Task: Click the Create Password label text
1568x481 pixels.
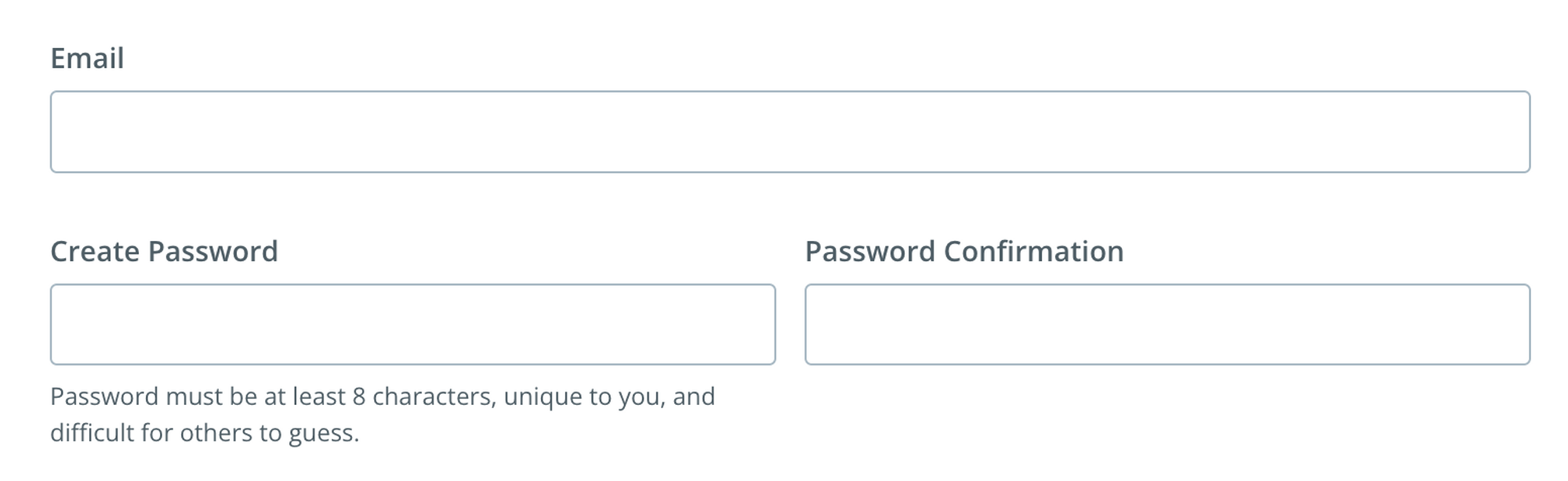Action: tap(164, 251)
